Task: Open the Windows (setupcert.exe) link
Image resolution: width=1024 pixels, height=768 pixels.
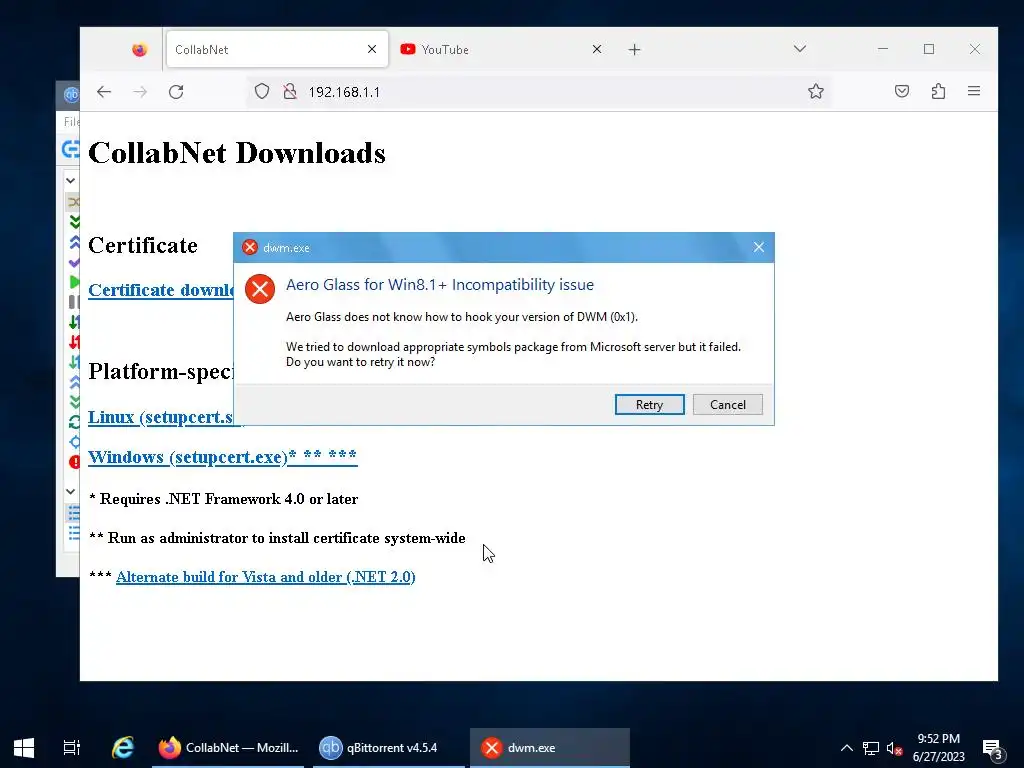Action: [223, 457]
